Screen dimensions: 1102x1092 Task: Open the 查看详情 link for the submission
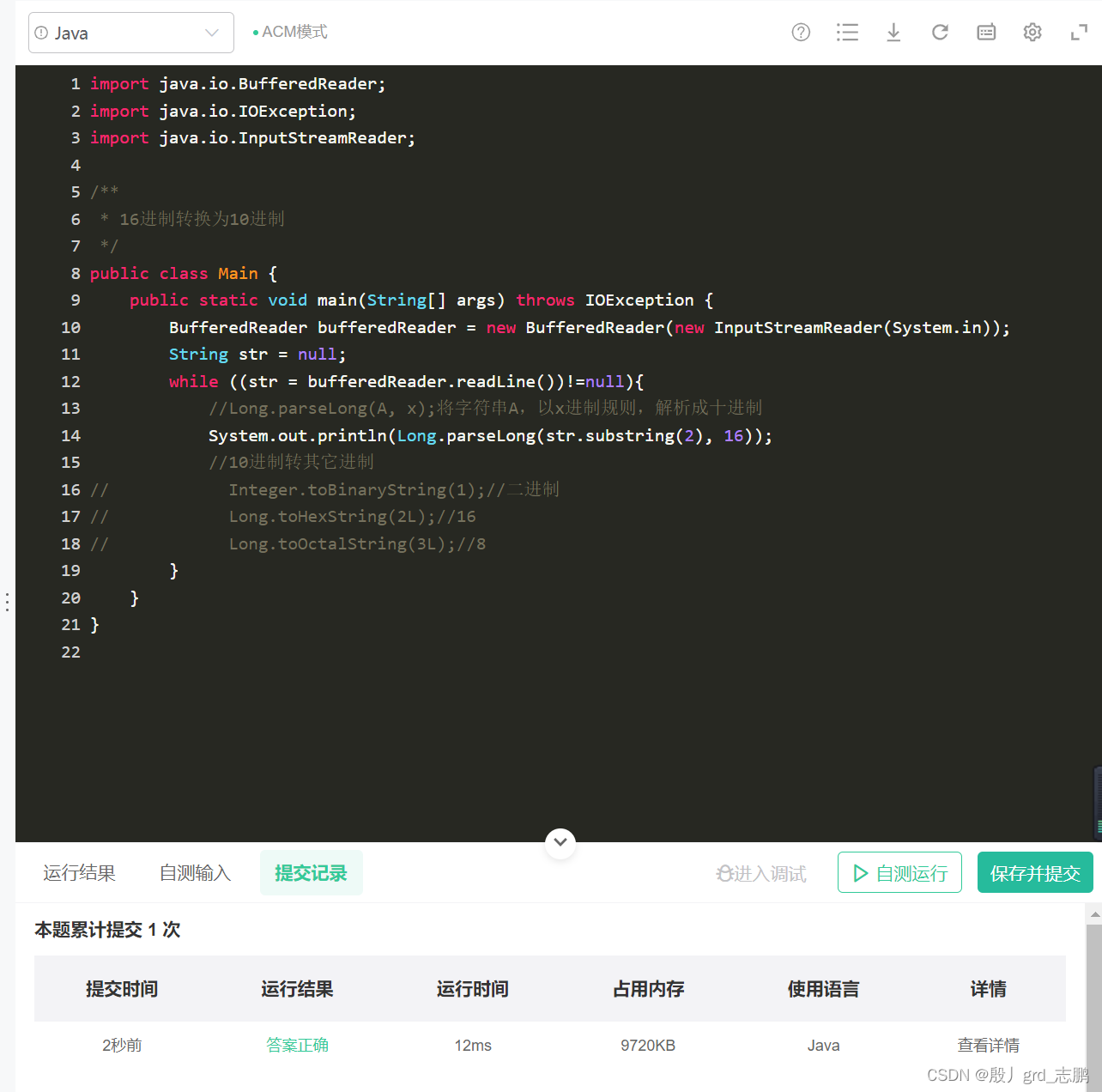989,1045
